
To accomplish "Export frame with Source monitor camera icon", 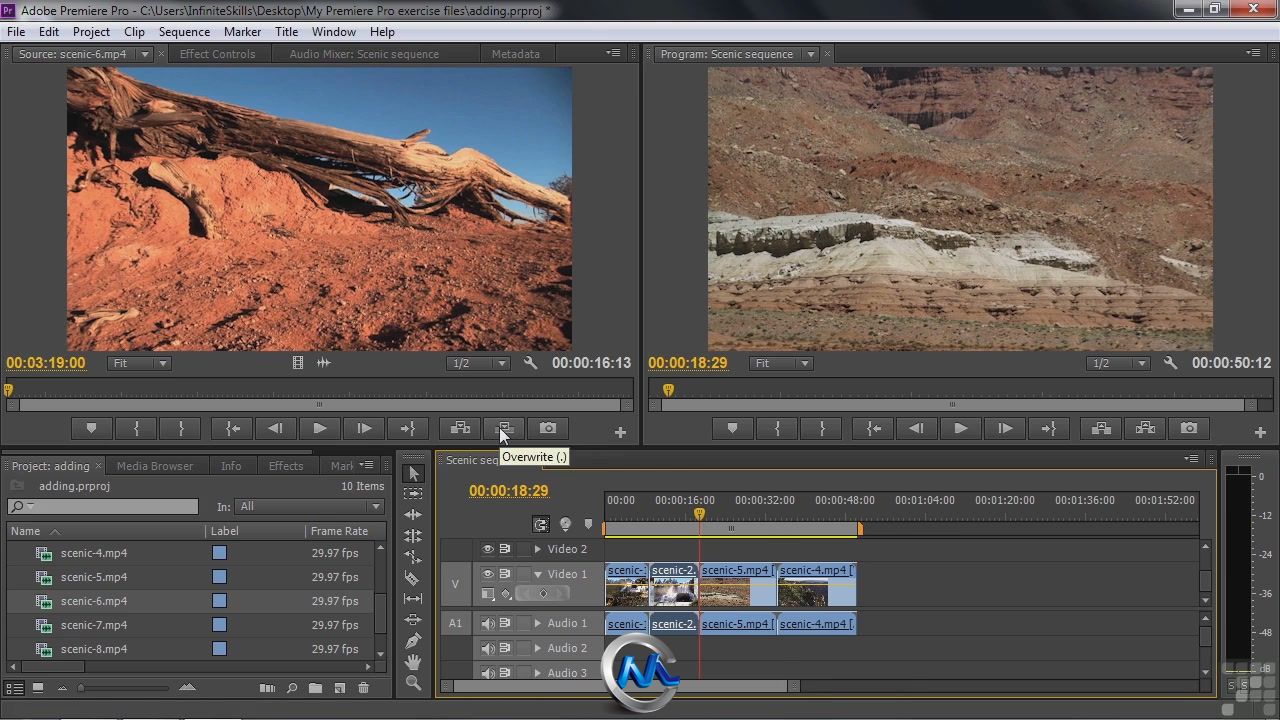I will pos(548,428).
